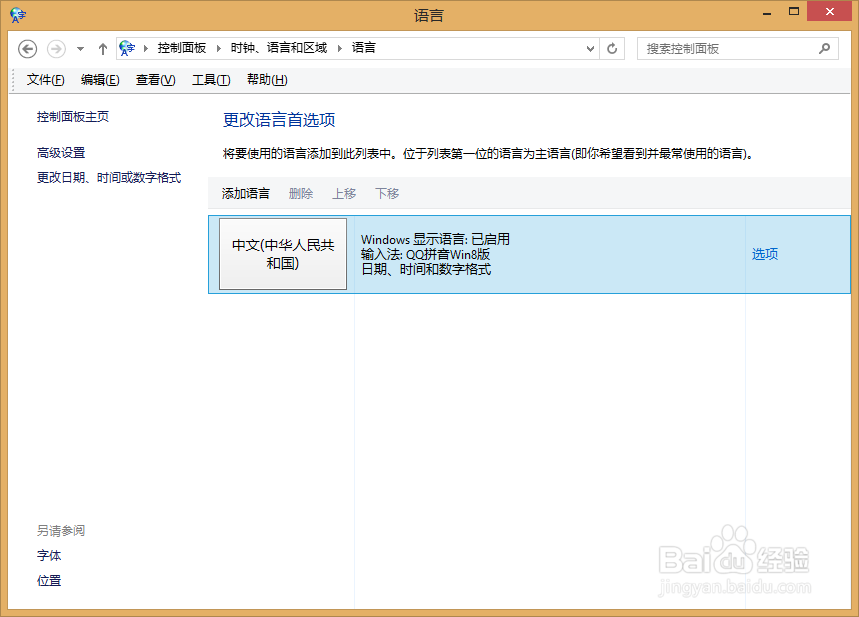Select 时钟、语言和区域 breadcrumb
The image size is (859, 617).
click(x=279, y=48)
